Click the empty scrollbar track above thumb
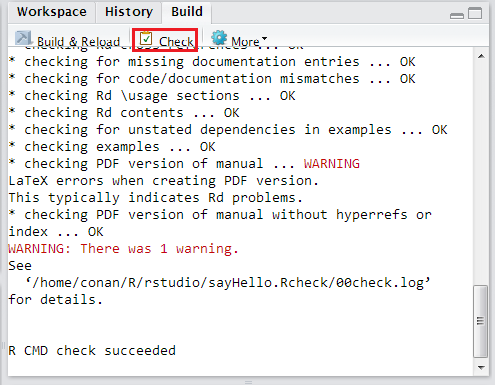This screenshot has height=385, width=495. coord(480,173)
